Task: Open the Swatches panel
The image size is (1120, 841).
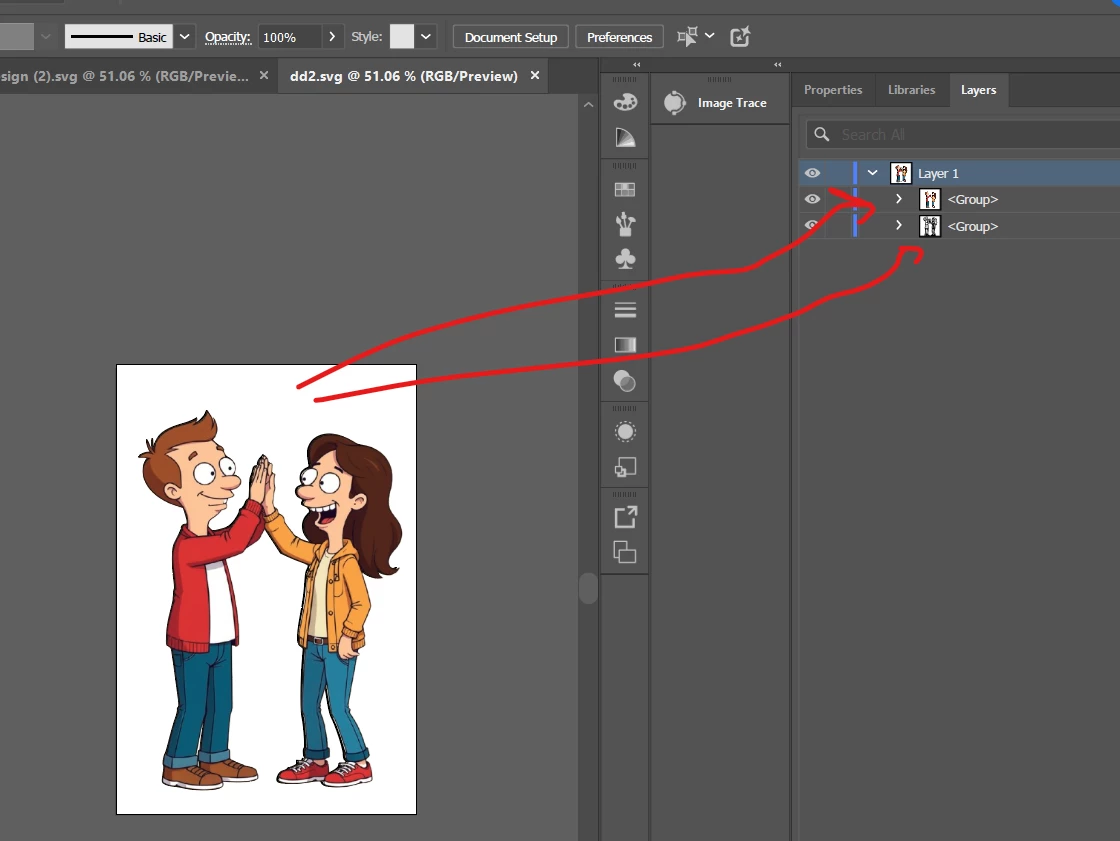Action: [x=625, y=190]
